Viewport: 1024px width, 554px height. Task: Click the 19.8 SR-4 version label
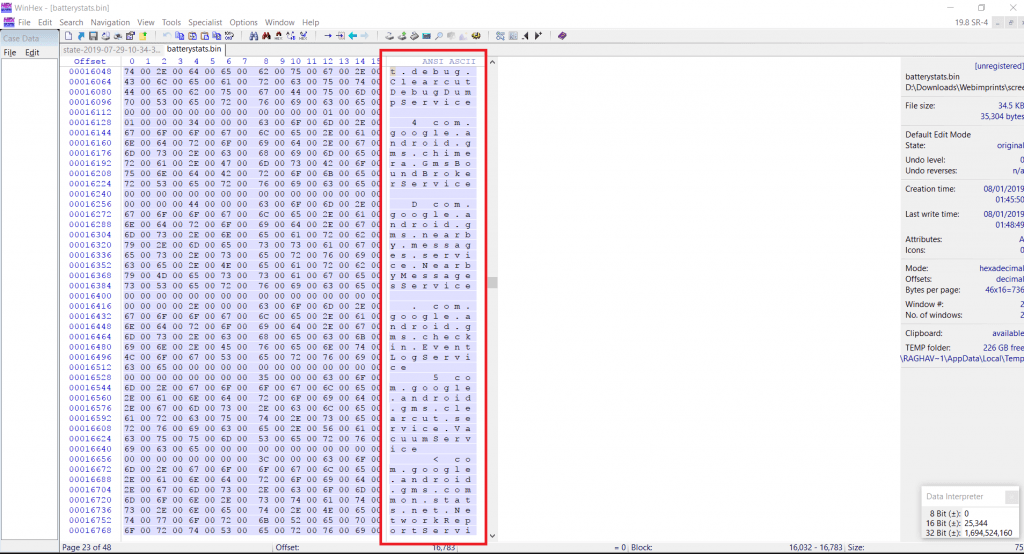(x=971, y=22)
